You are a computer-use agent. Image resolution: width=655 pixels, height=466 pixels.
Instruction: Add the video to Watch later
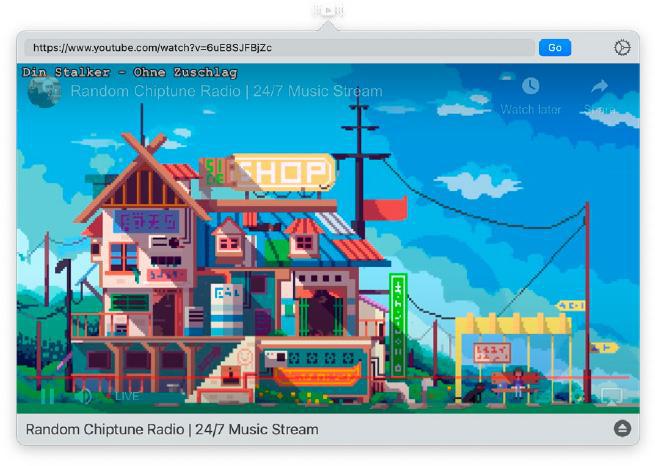531,96
